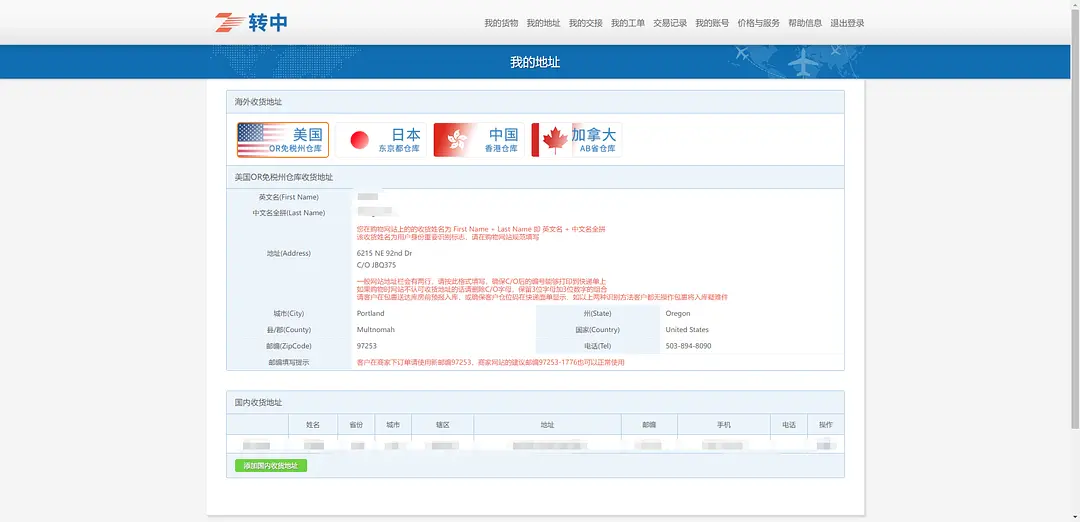This screenshot has width=1080, height=522.
Task: Click the 转中 logo in the header
Action: 252,22
